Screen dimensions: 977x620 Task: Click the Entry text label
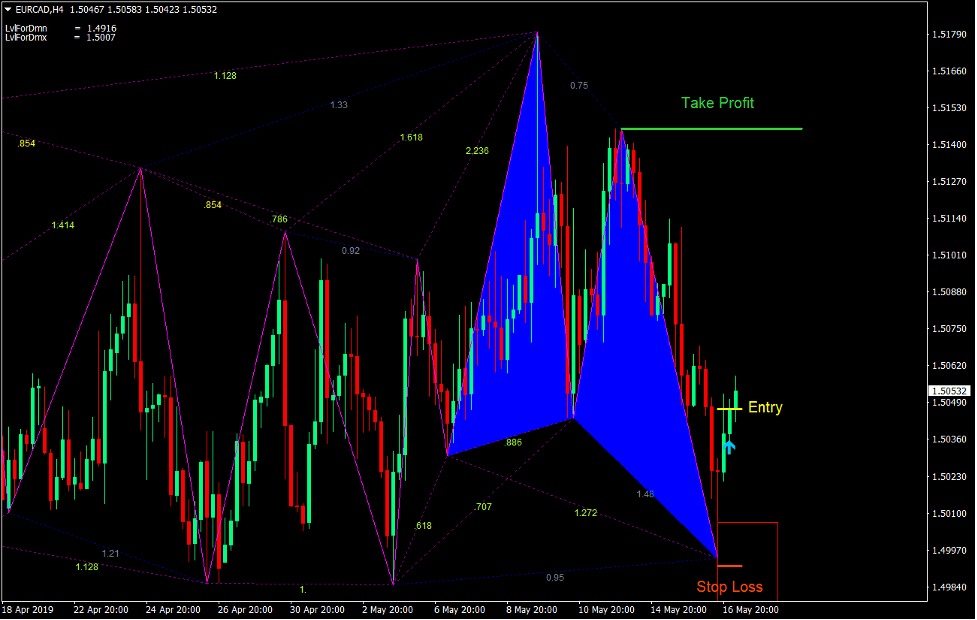(764, 407)
